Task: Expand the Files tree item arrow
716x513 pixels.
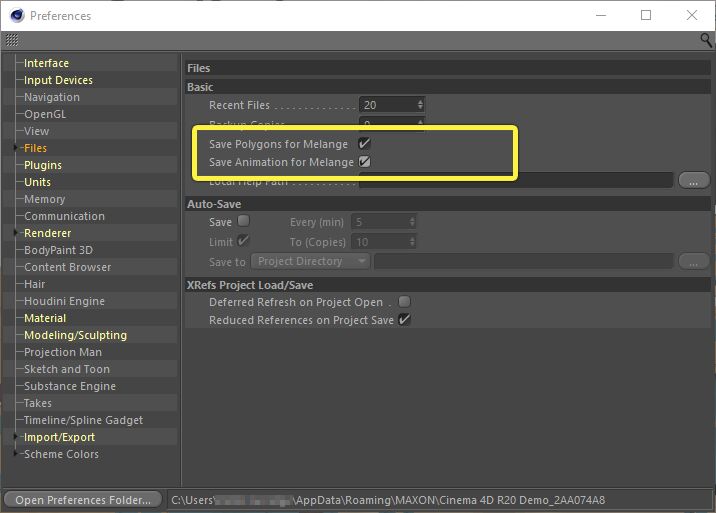Action: (16, 148)
